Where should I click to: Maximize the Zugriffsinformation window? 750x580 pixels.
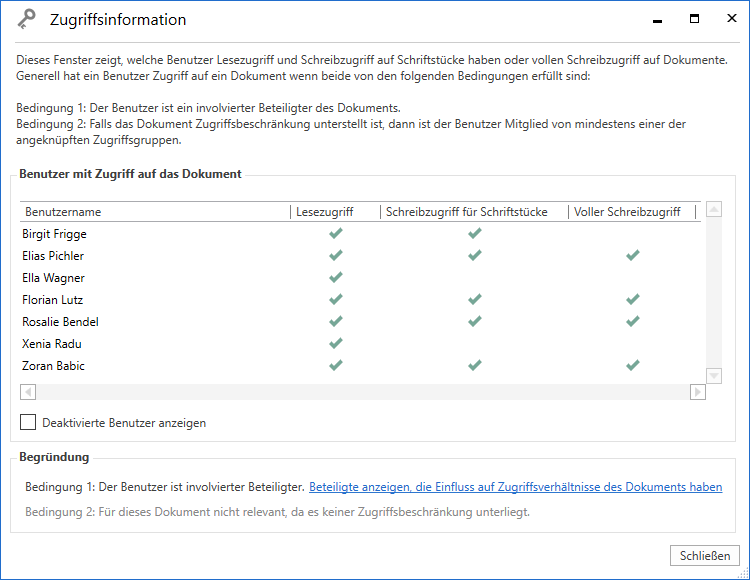point(694,19)
